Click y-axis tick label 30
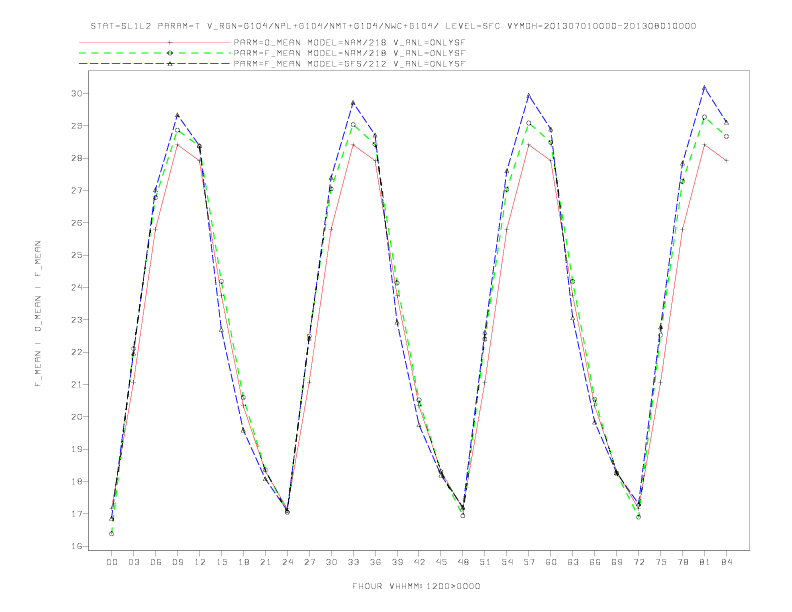Viewport: 792px width, 612px height. (x=77, y=93)
